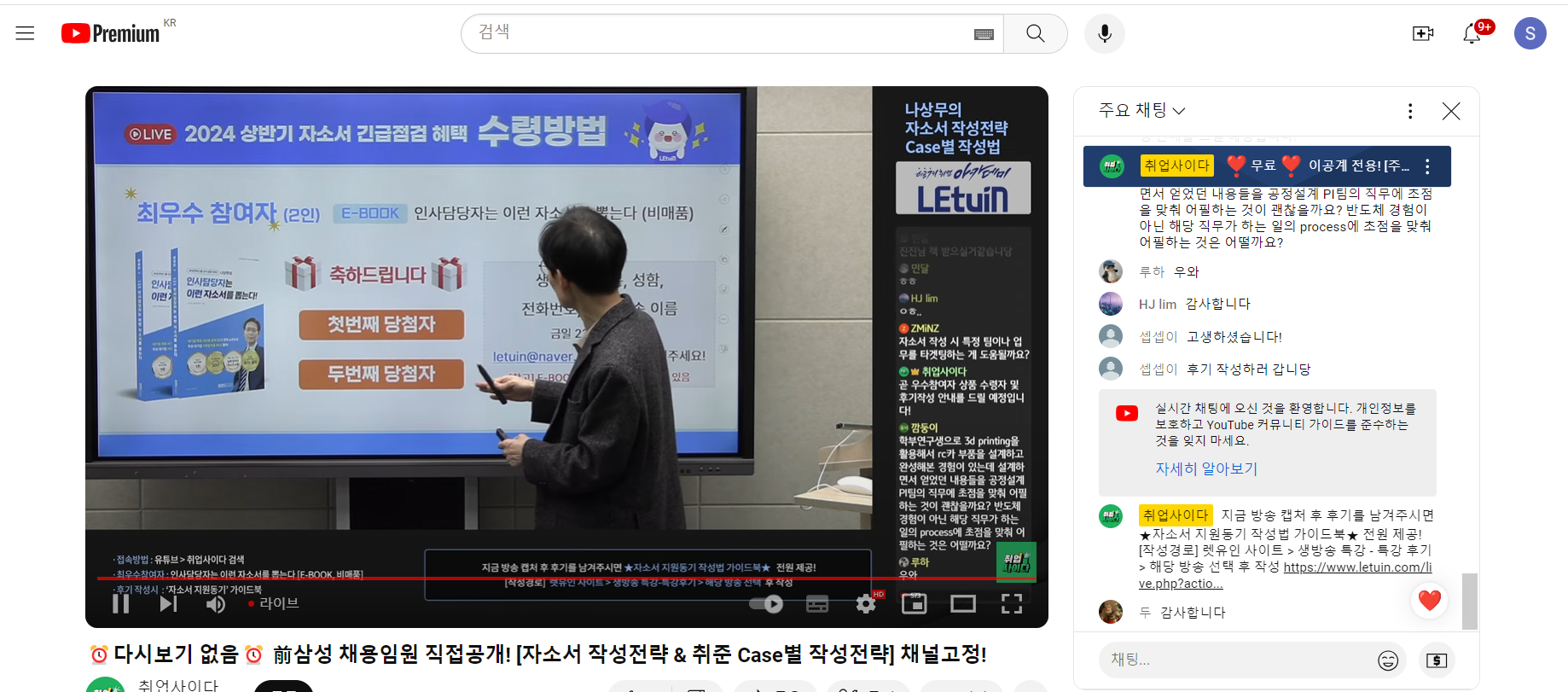This screenshot has width=1568, height=692.
Task: Seek on the red video progress bar
Action: 566,579
